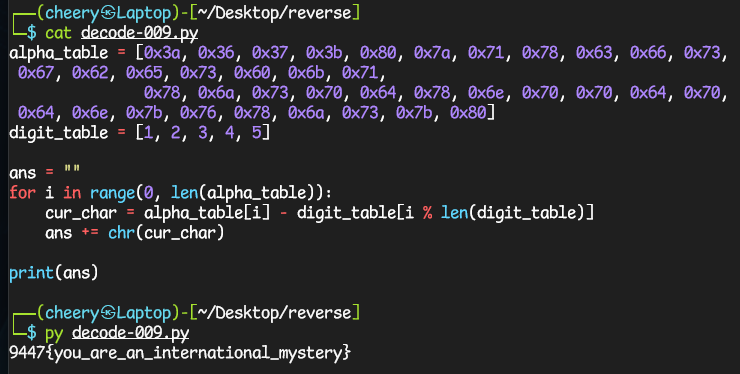The image size is (740, 374).
Task: Click the digit 3 in digit_table list
Action: [x=203, y=132]
